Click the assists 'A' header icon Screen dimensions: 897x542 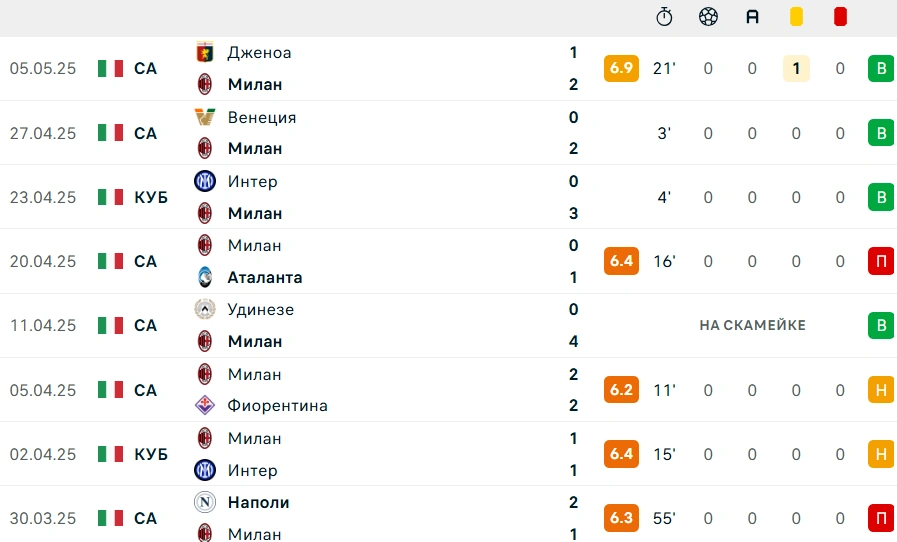752,17
